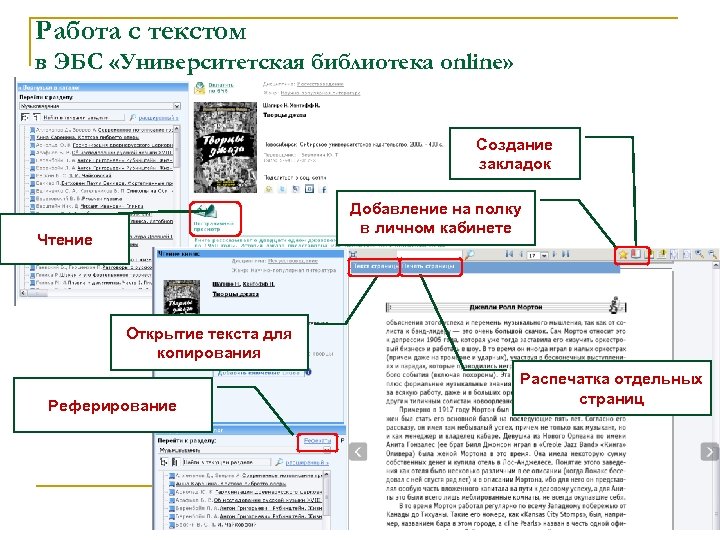The image size is (720, 540).
Task: Click the fullscreen icon in the reader's corner
Action: 353,254
